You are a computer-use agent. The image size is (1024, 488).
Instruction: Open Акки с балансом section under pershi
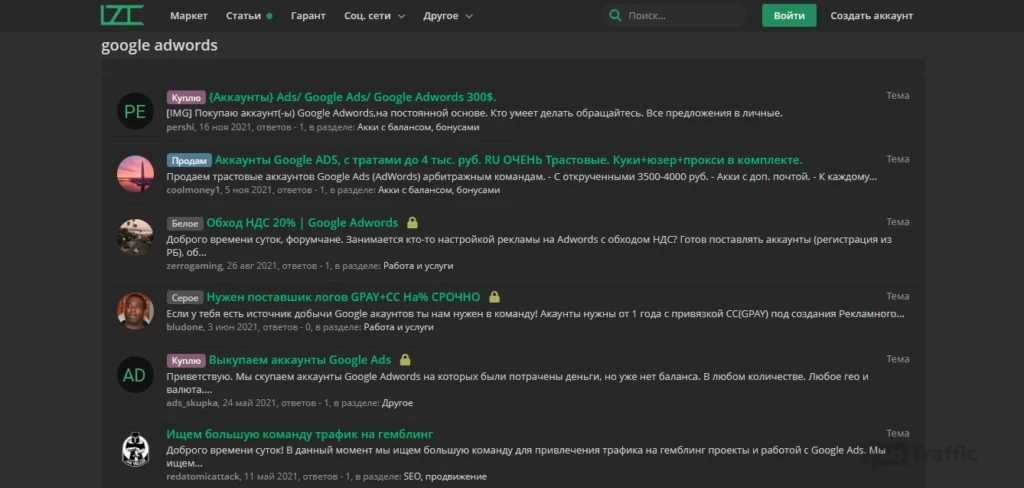tap(419, 127)
